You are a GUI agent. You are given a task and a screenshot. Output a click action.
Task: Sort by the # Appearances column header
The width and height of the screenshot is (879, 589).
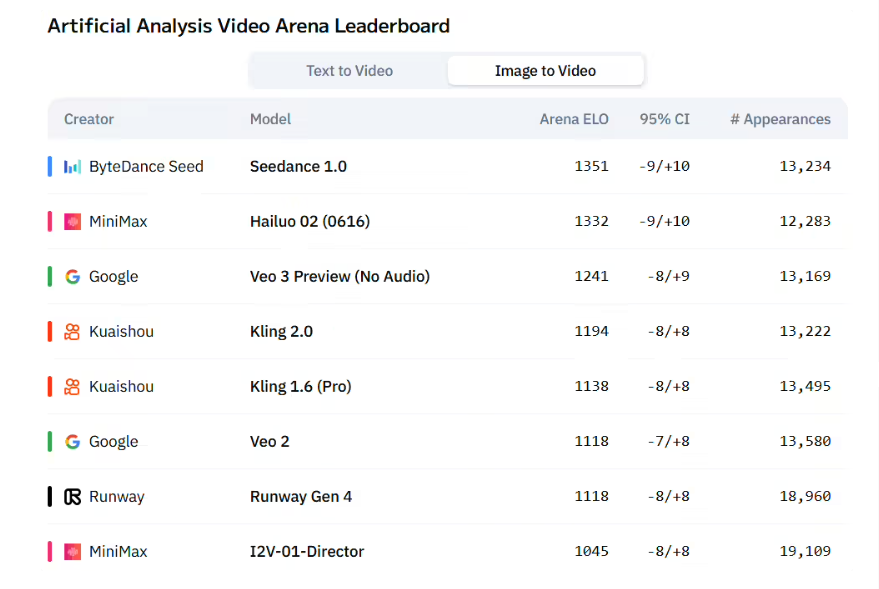(x=780, y=119)
